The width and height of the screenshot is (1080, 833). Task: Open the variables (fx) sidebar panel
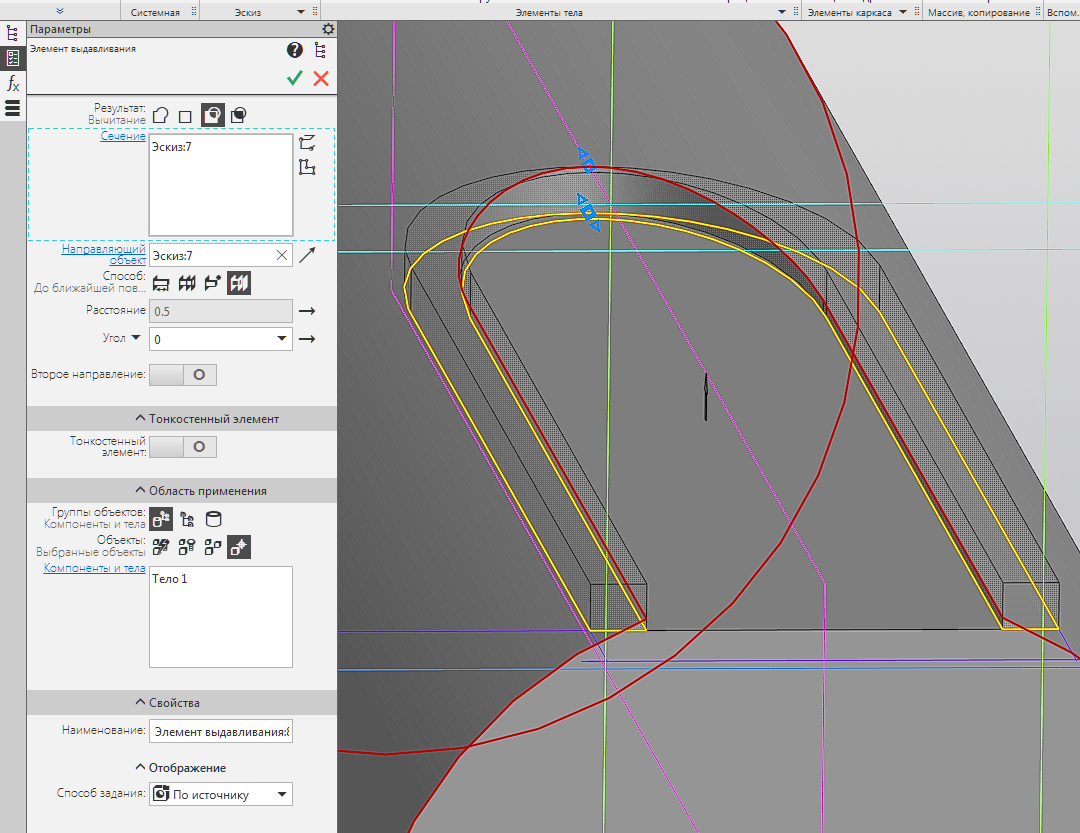click(13, 83)
